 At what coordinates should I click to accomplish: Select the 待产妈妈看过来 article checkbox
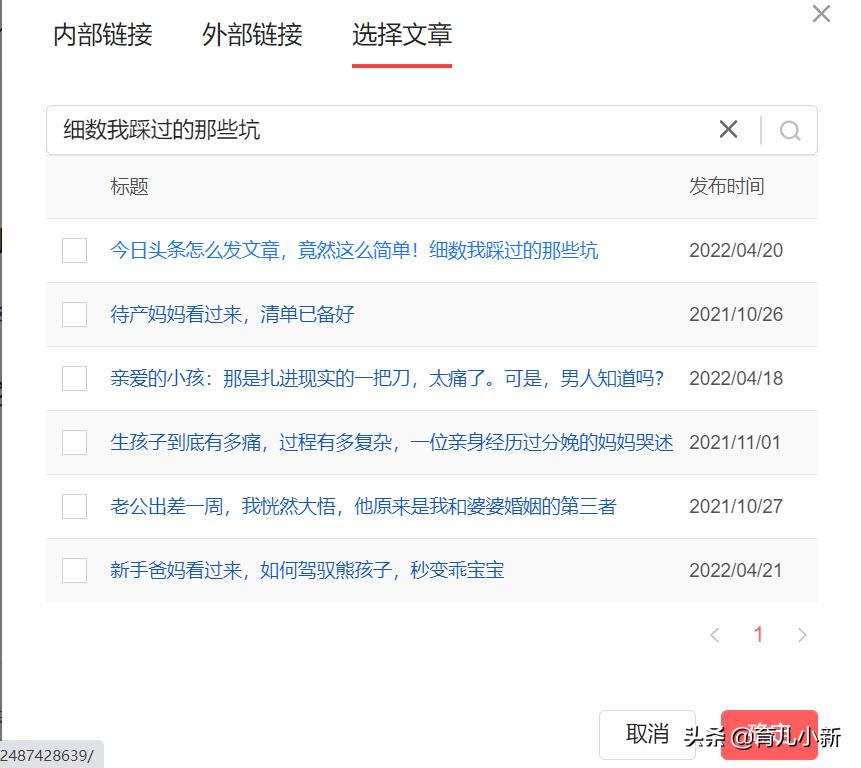[x=74, y=314]
